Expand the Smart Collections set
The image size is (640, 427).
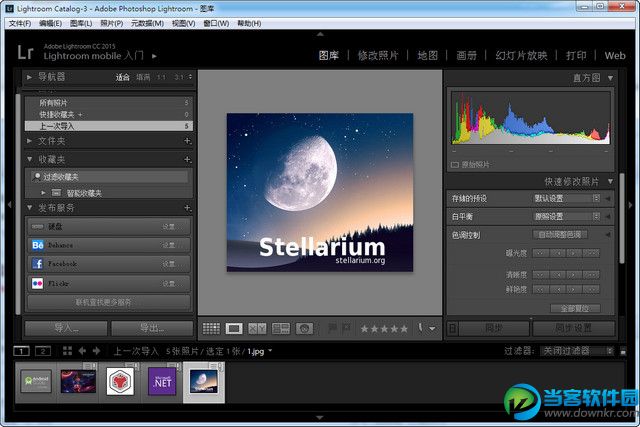tap(43, 193)
